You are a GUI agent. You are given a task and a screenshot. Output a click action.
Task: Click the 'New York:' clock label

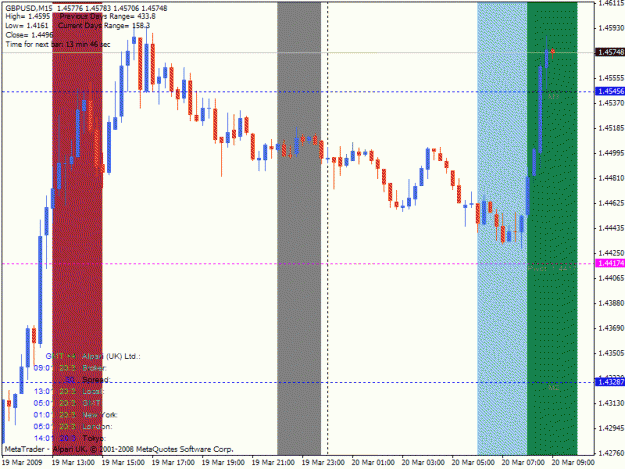[100, 415]
